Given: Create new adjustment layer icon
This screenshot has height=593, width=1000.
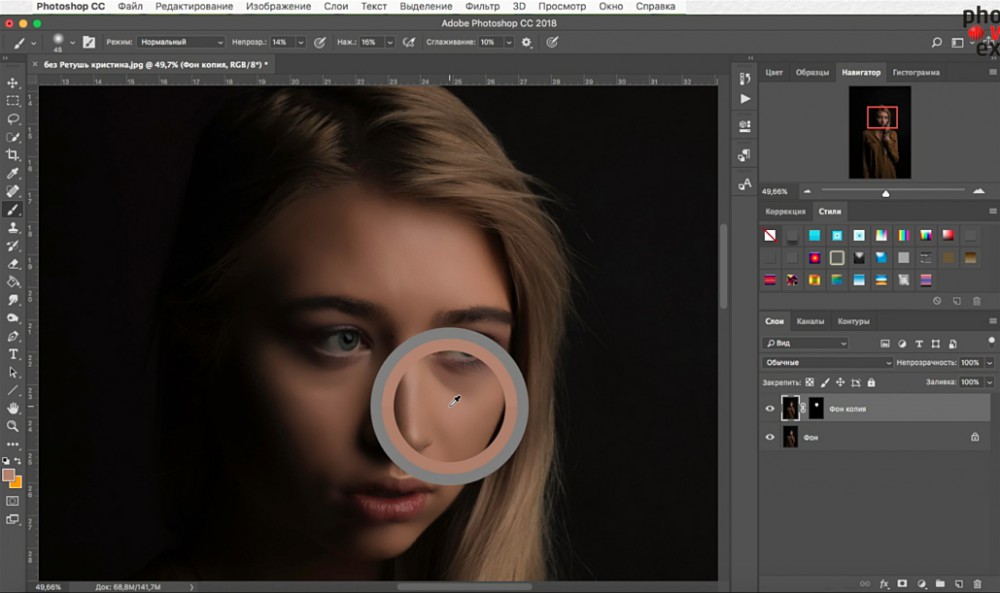Looking at the screenshot, I should coord(922,583).
